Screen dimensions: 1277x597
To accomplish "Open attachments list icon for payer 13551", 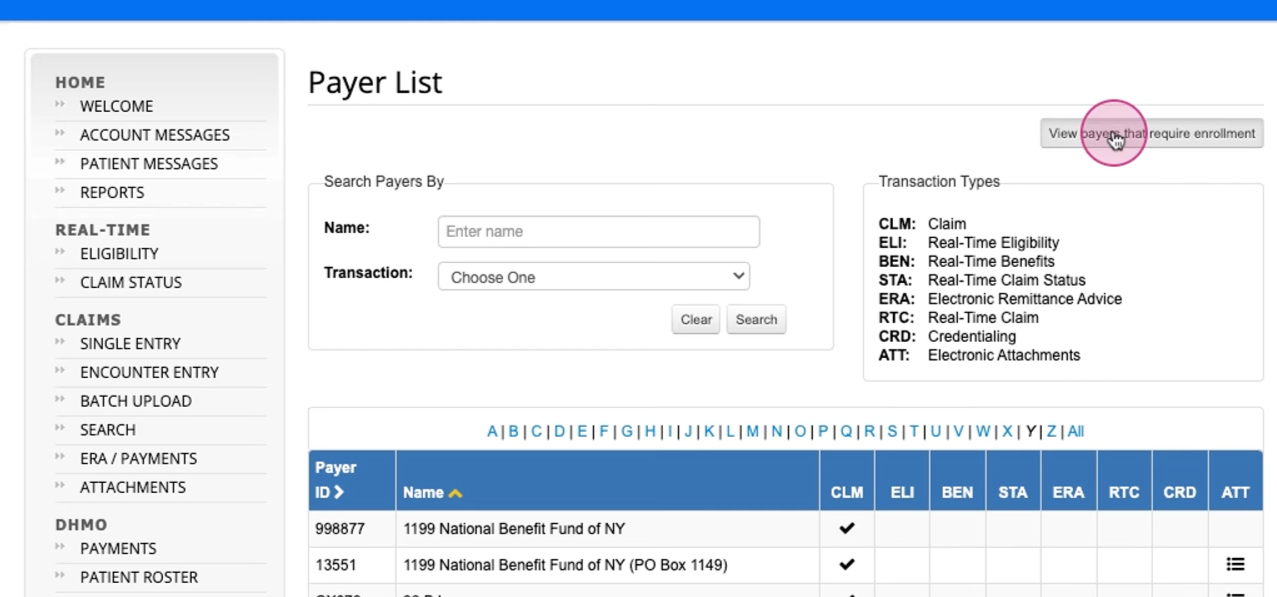I will pos(1235,565).
